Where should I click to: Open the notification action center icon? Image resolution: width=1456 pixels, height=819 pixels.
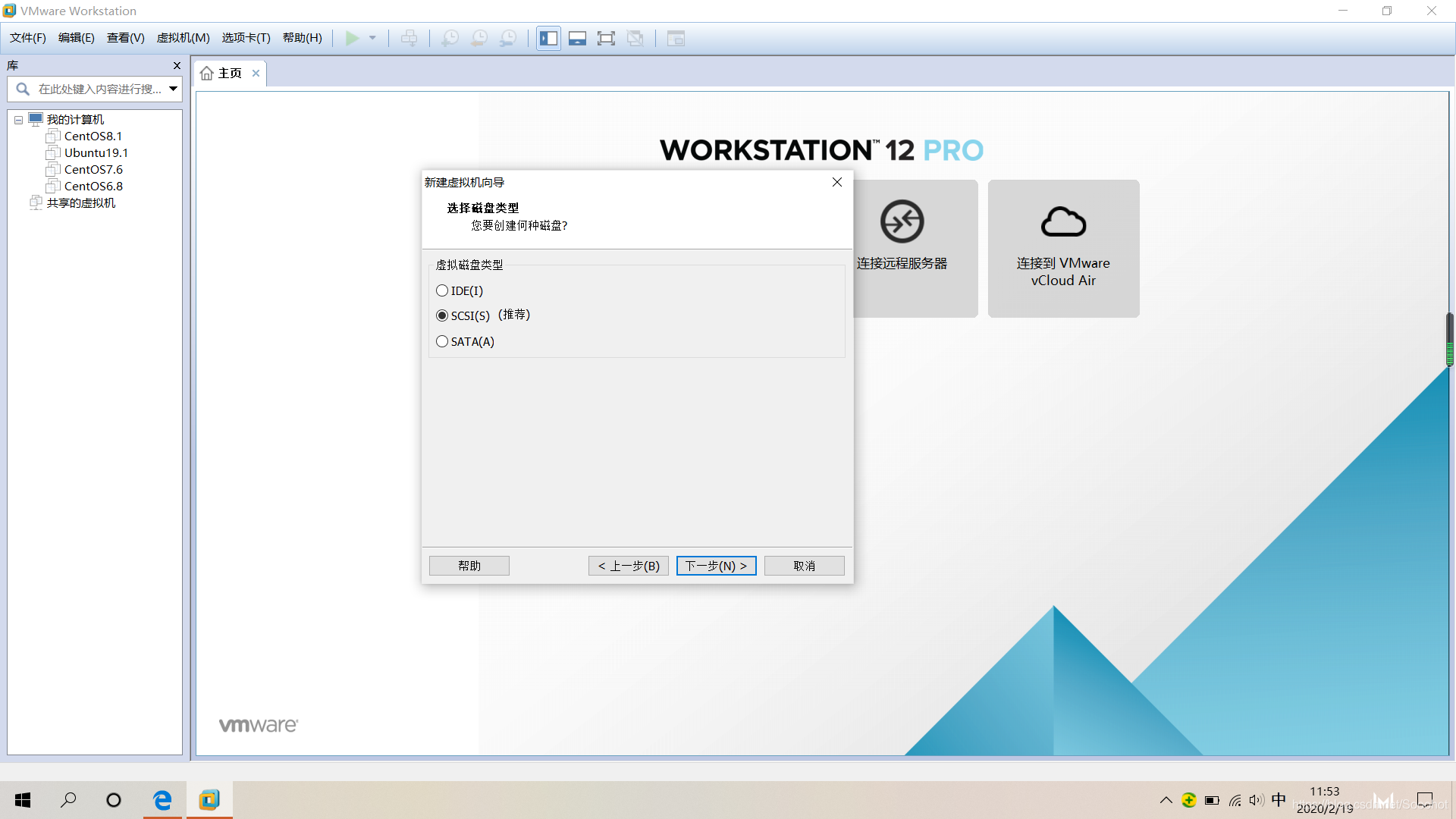click(1425, 800)
